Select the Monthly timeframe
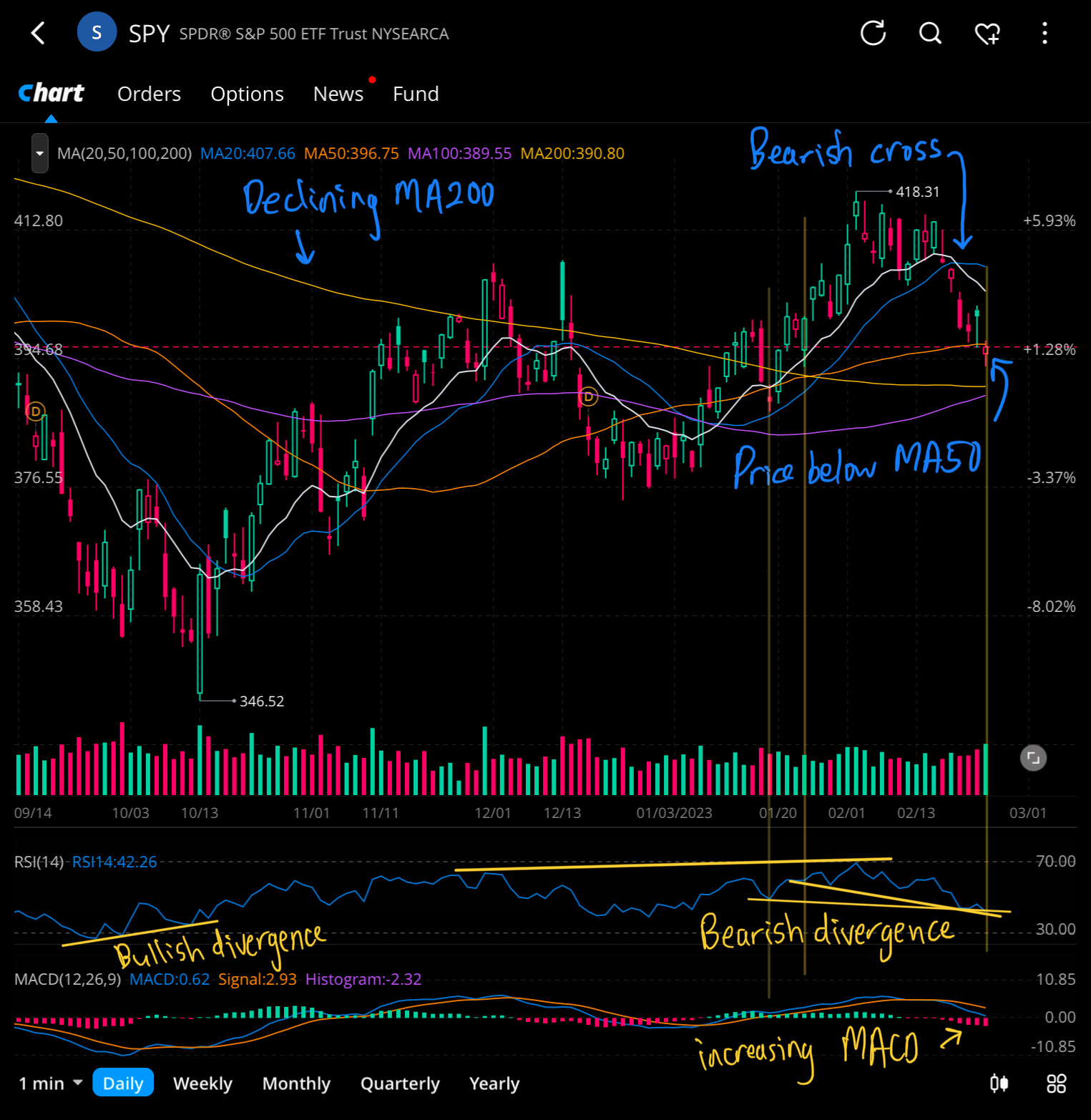Screen dimensions: 1091x1120 coord(296,1084)
